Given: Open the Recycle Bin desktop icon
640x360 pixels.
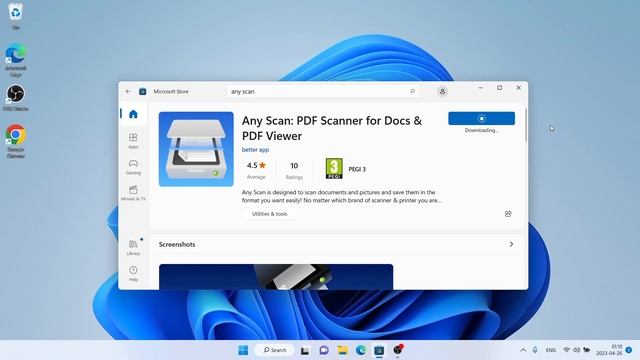Looking at the screenshot, I should (16, 16).
